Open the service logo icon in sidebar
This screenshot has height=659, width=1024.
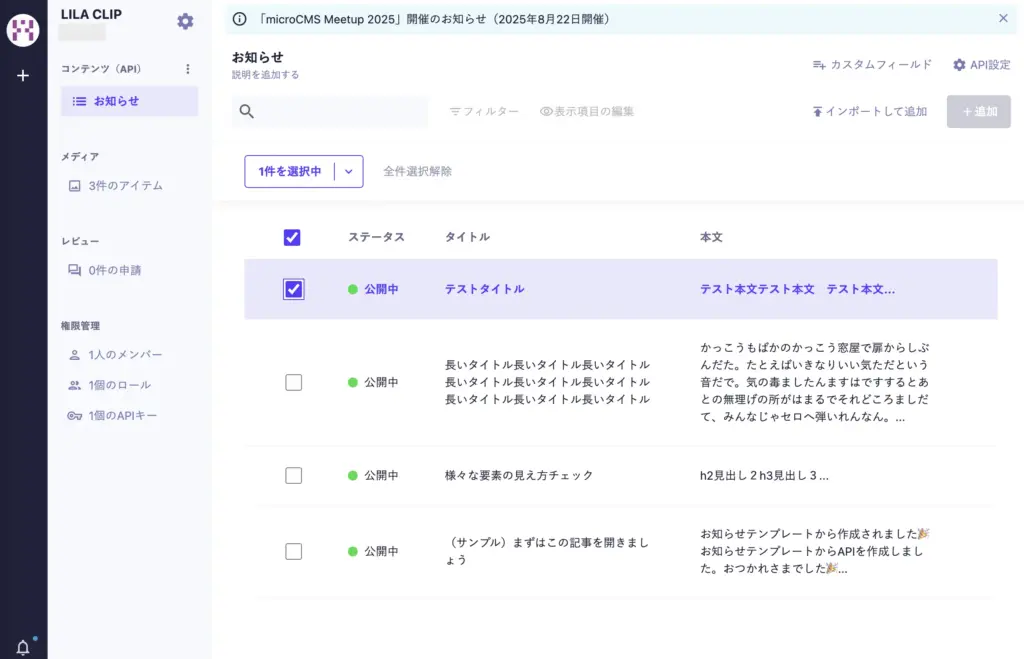point(23,29)
